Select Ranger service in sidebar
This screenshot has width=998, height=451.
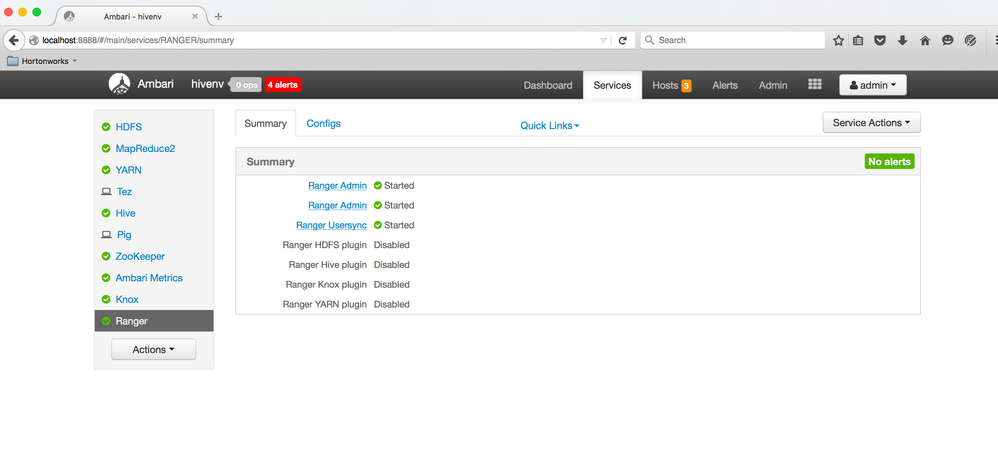[x=154, y=321]
